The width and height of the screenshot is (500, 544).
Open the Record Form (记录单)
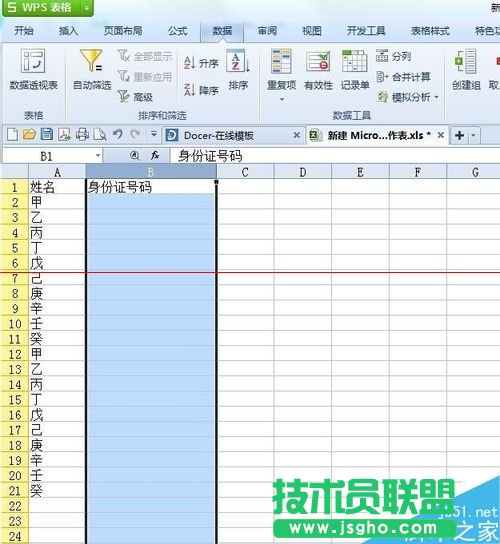[x=355, y=70]
